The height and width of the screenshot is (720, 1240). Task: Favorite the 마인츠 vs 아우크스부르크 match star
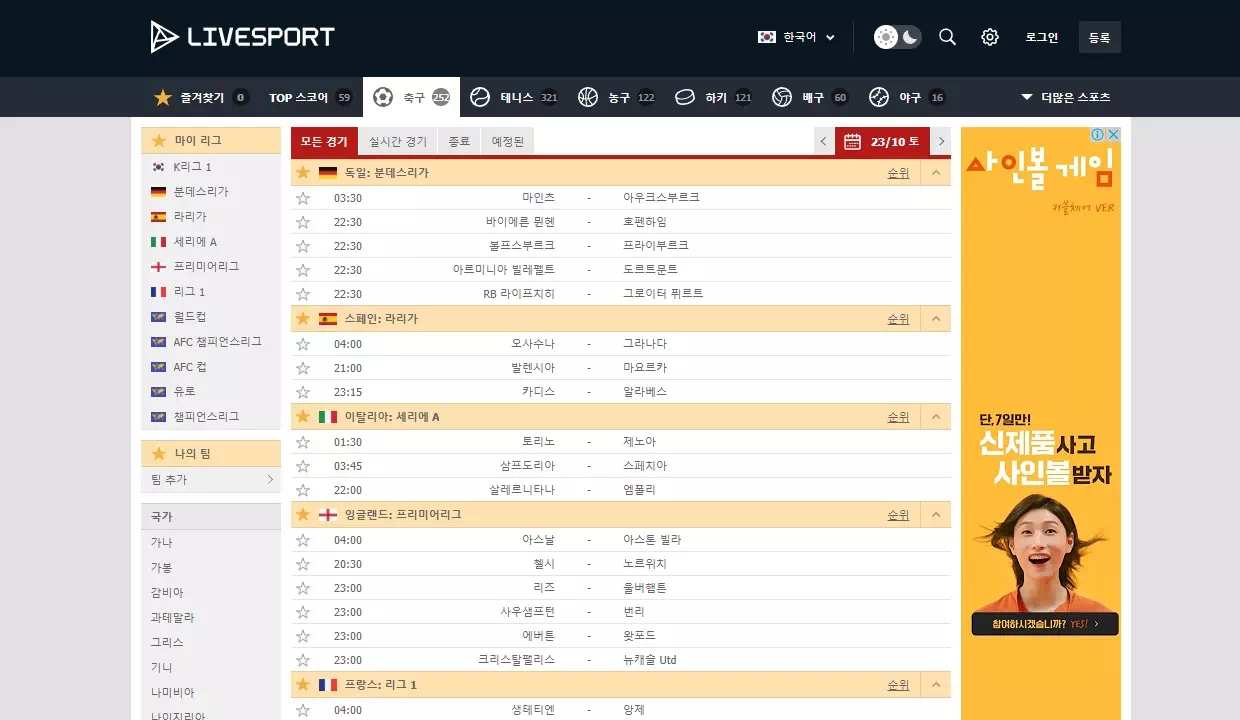pos(303,198)
